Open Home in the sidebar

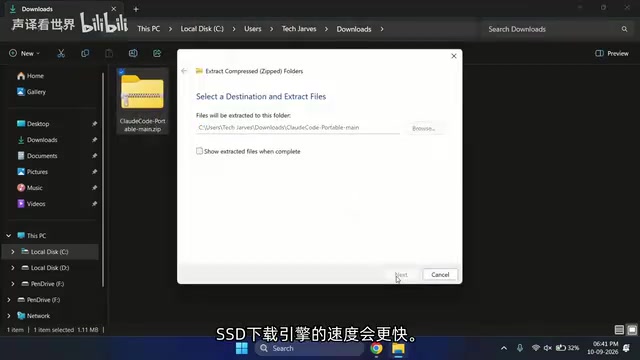[31, 76]
